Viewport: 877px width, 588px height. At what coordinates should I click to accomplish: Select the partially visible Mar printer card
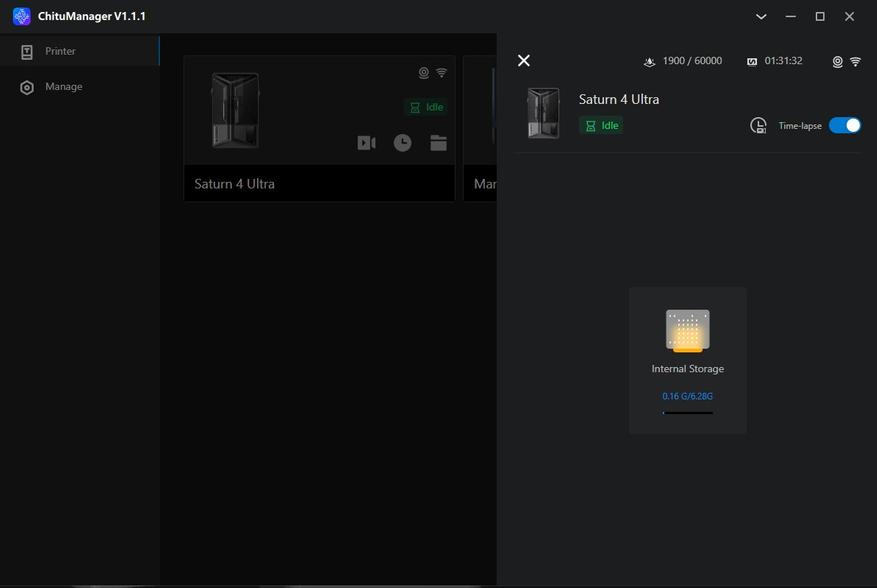(480, 128)
